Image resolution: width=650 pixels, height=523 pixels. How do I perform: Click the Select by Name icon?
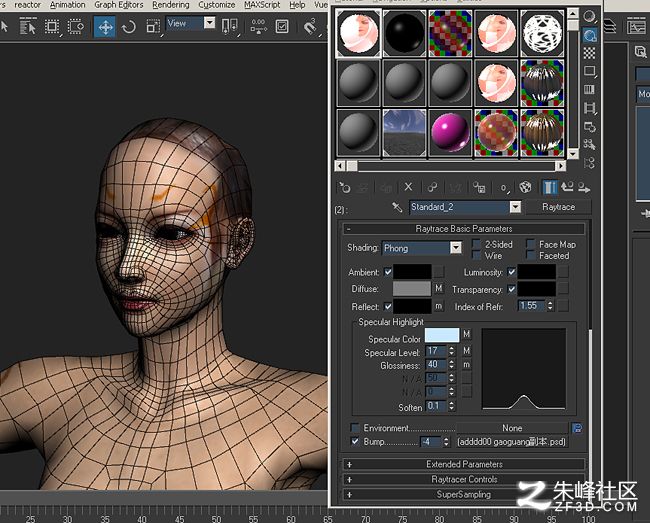click(x=28, y=27)
